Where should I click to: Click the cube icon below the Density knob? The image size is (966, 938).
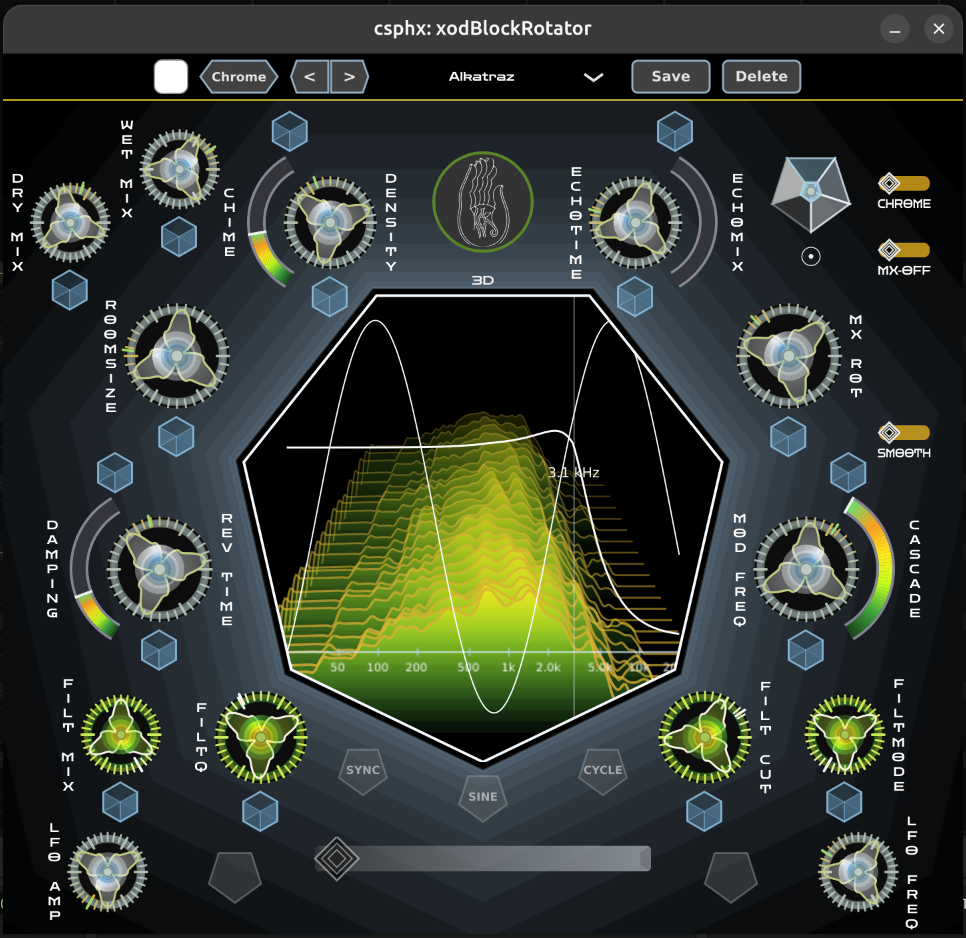coord(330,297)
